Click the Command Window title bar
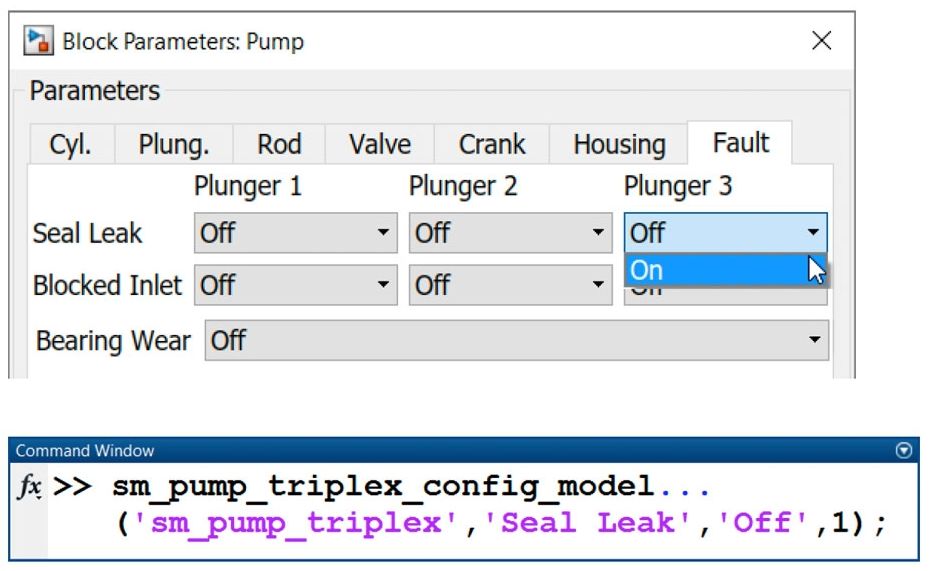The width and height of the screenshot is (929, 571). click(x=450, y=451)
